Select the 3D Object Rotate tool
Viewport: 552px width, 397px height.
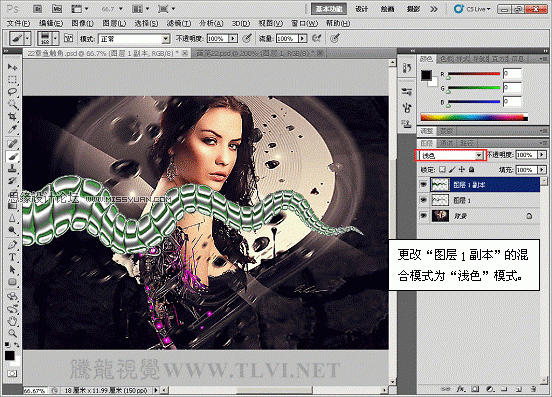tap(12, 297)
